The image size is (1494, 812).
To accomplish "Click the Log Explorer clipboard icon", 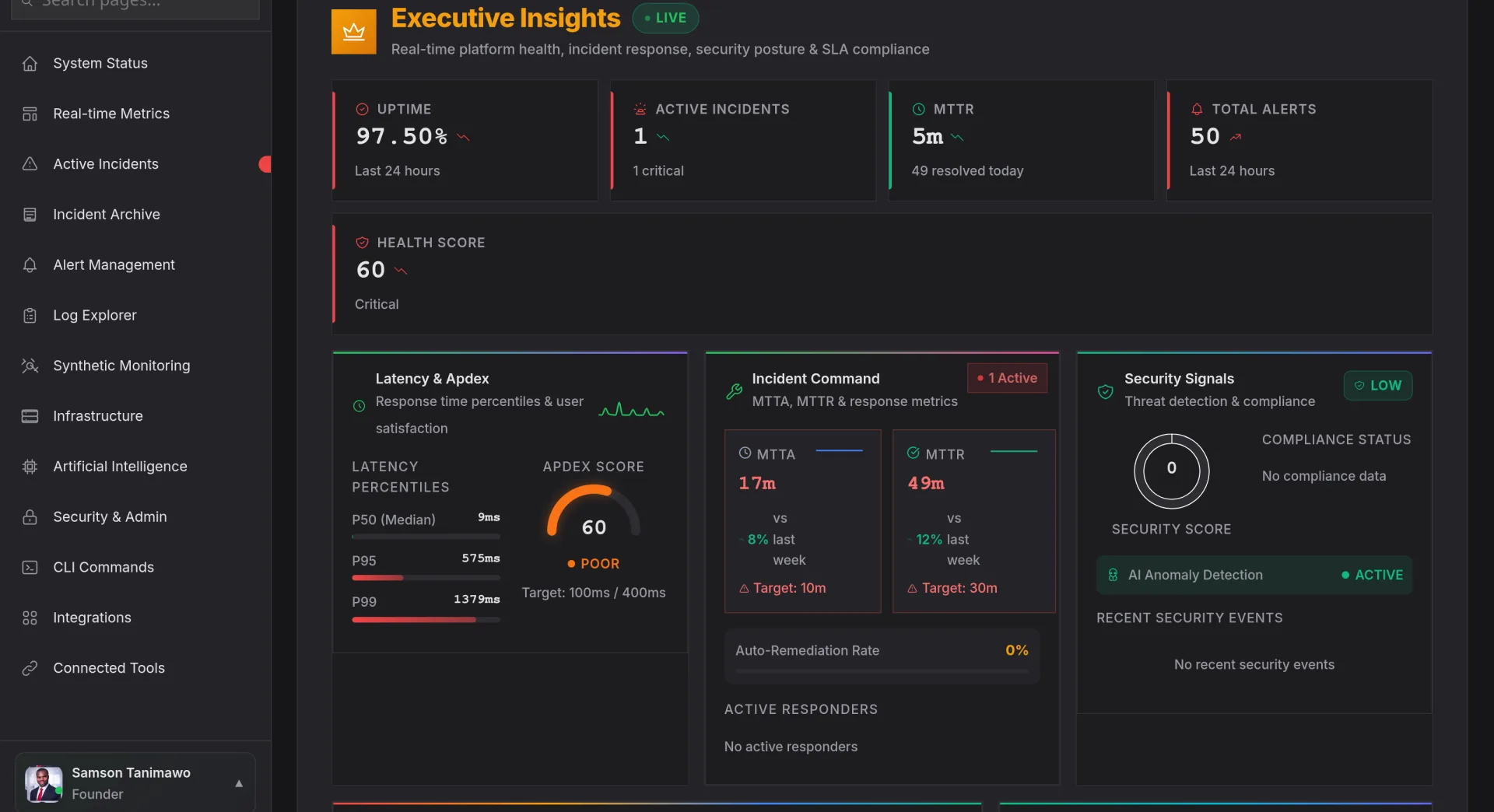I will pyautogui.click(x=30, y=316).
